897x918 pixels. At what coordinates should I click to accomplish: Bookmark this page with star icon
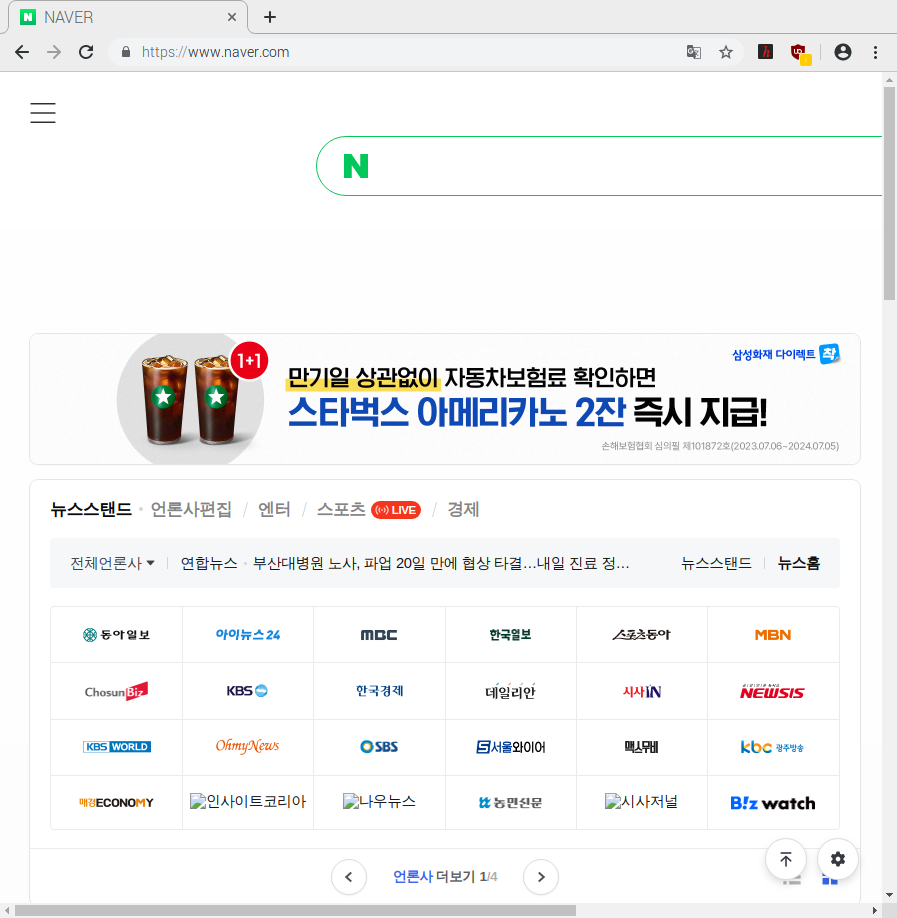click(x=726, y=52)
